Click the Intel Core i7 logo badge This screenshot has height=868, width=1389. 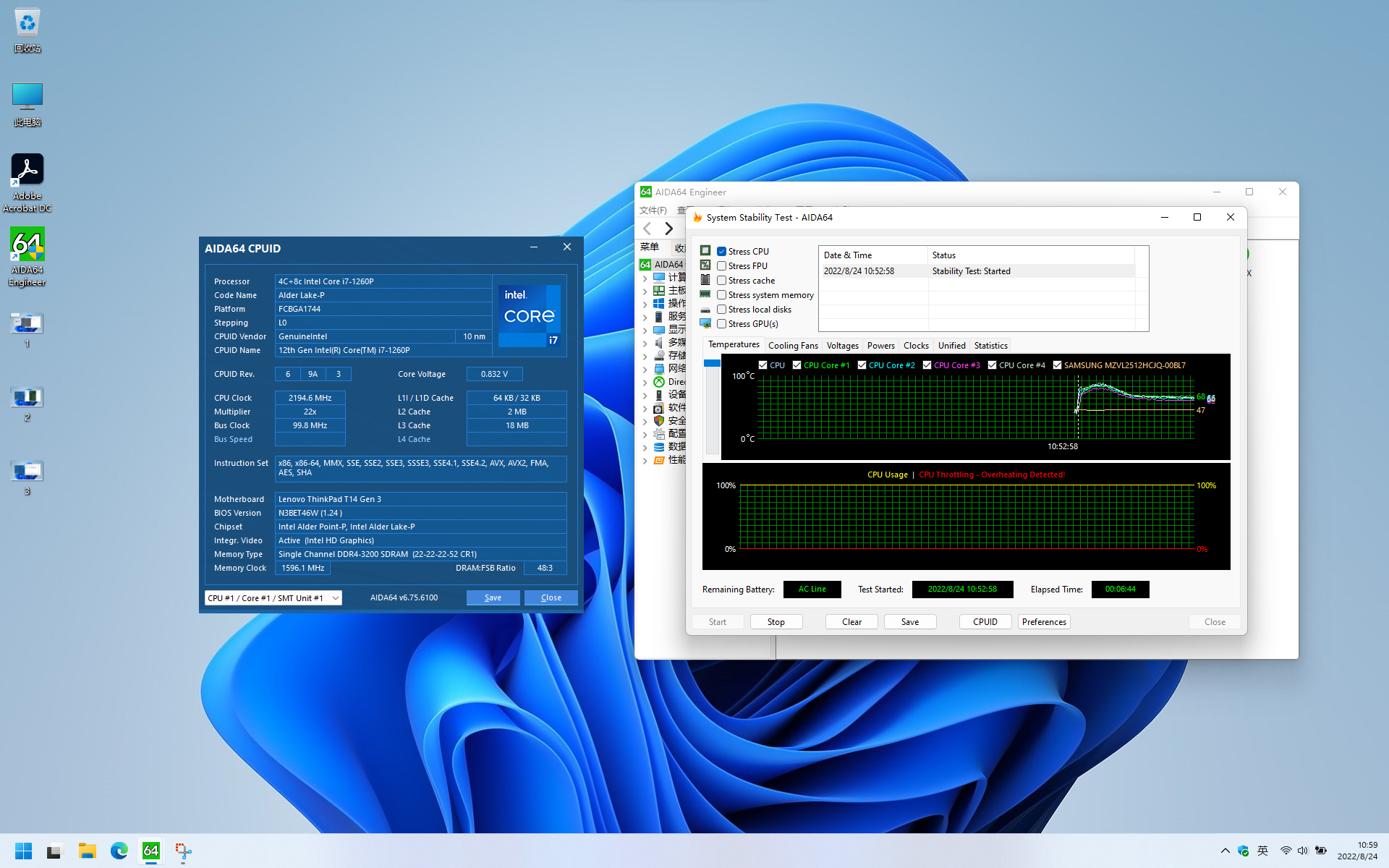[x=531, y=315]
